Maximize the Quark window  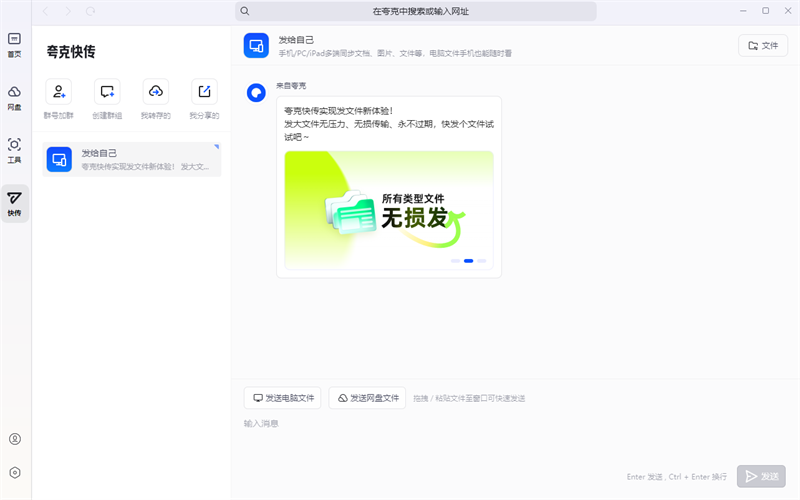pos(765,11)
